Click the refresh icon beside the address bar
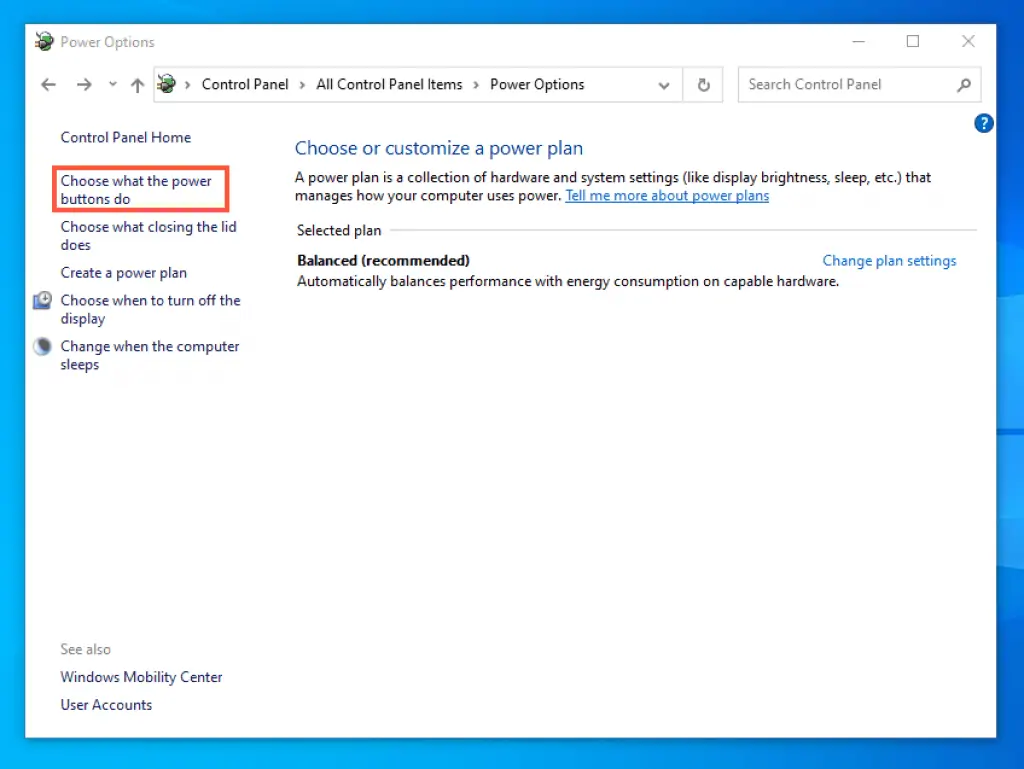Viewport: 1024px width, 769px height. (x=703, y=84)
